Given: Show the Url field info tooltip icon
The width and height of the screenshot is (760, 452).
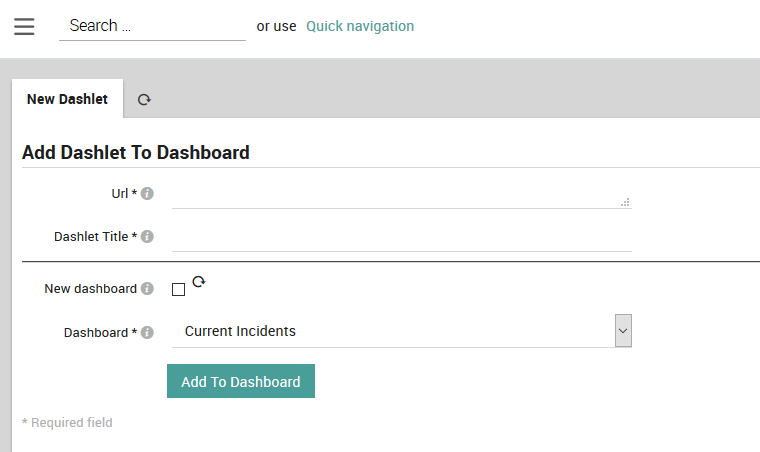Looking at the screenshot, I should tap(147, 194).
